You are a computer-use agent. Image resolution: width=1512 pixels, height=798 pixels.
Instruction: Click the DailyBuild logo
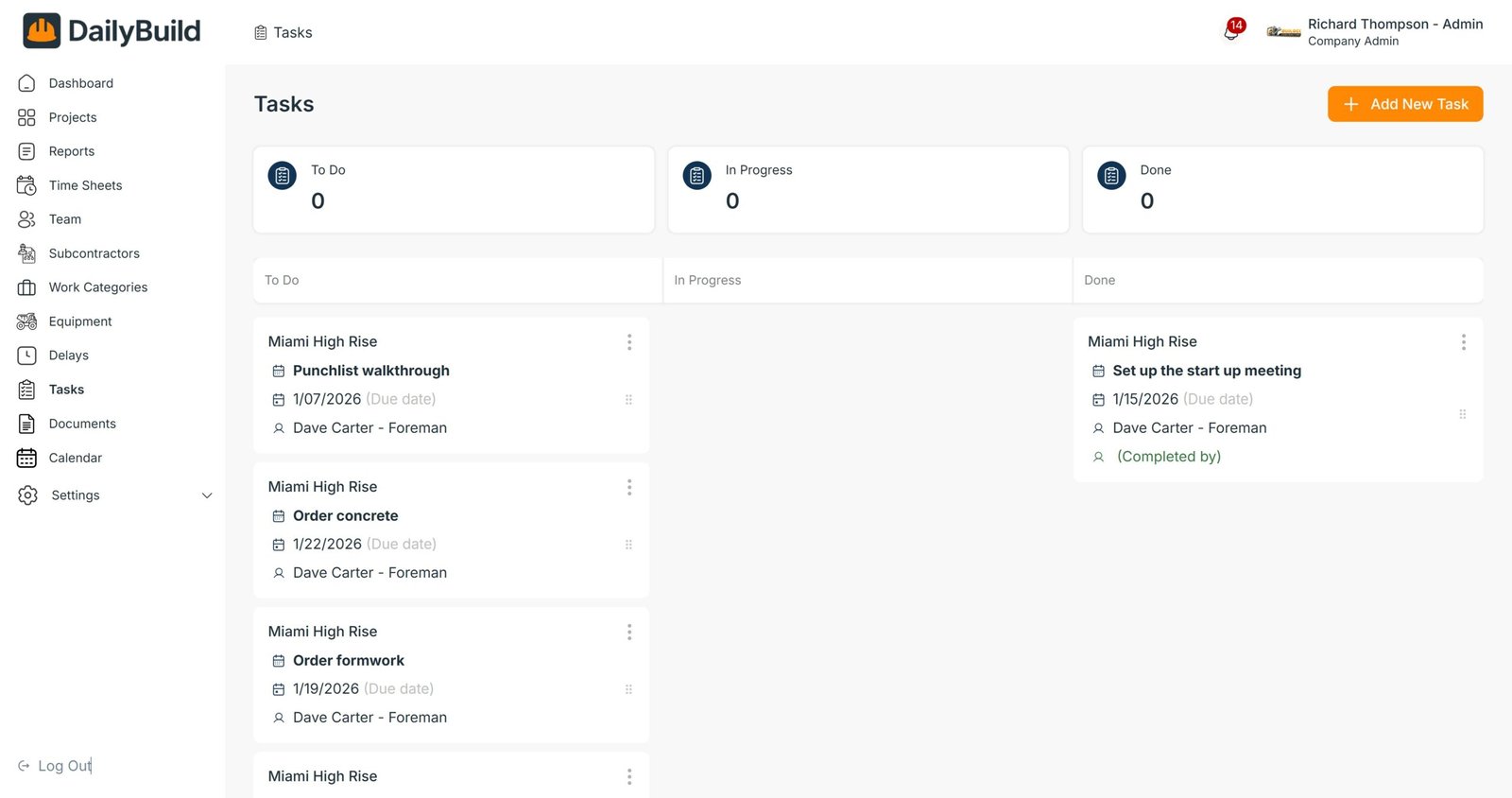[112, 31]
